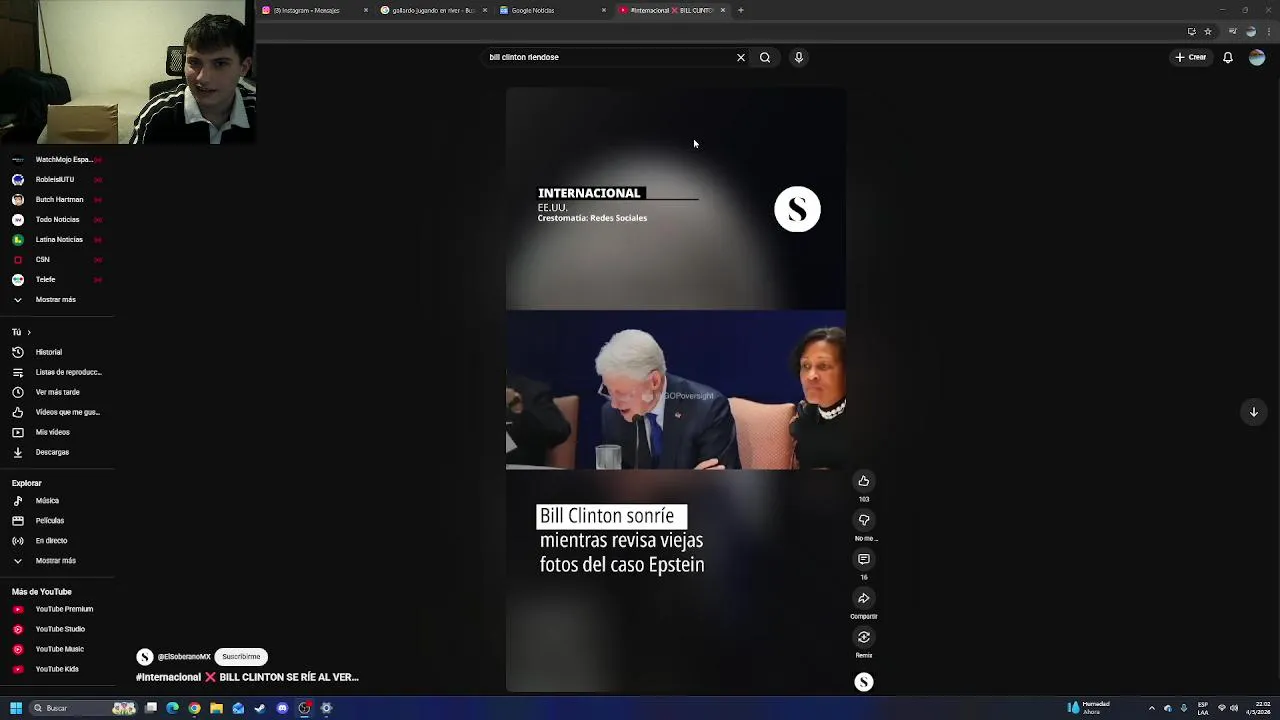Share the short via Compartir
The height and width of the screenshot is (720, 1280).
(x=864, y=598)
